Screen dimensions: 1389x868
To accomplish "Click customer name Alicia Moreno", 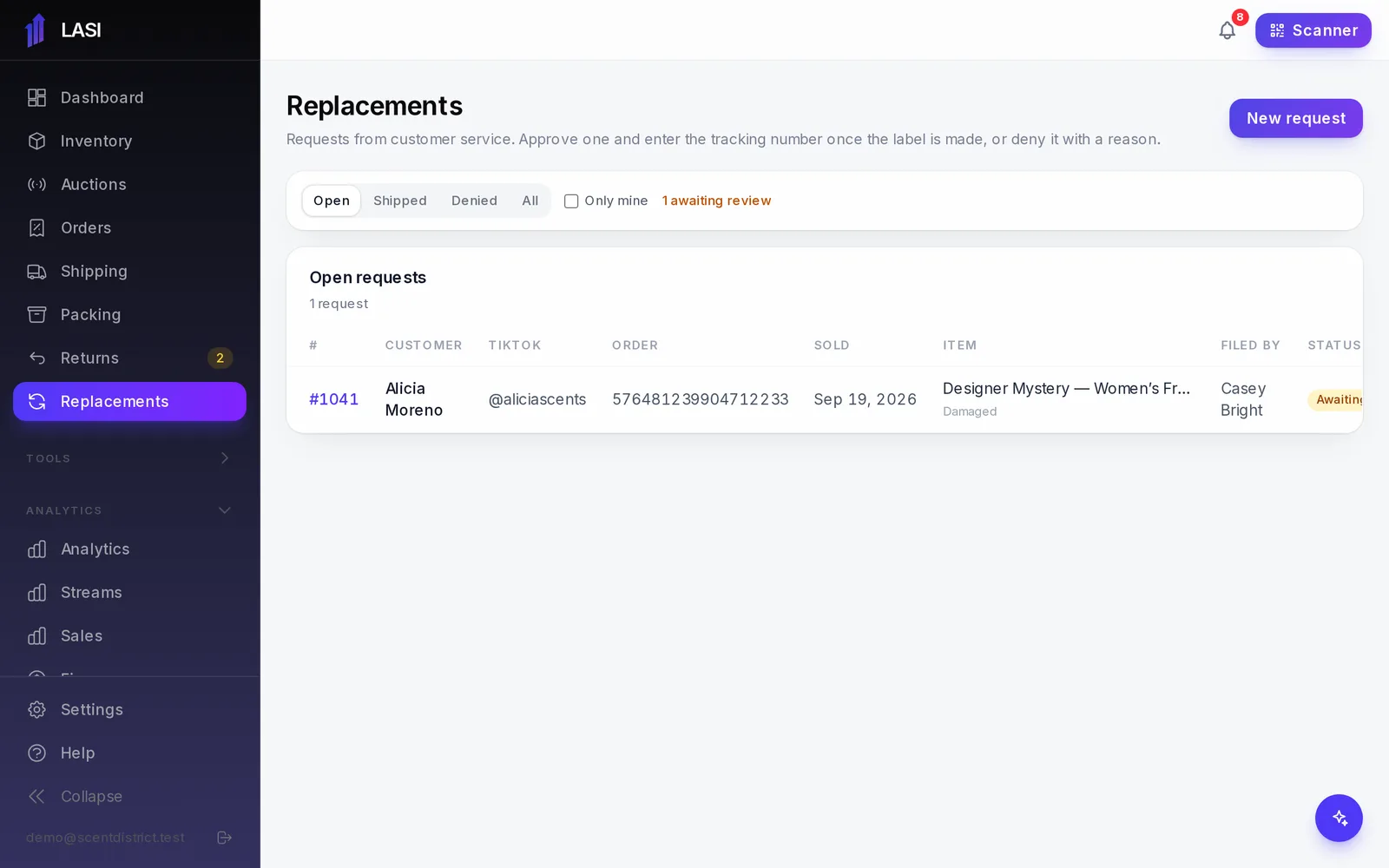I will tap(414, 399).
